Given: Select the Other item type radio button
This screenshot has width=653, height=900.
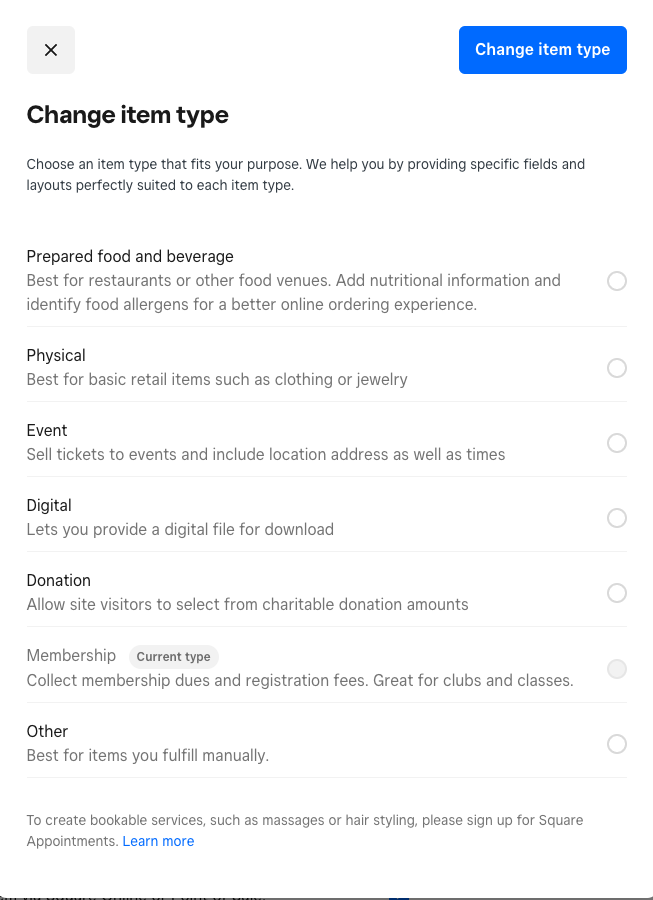Looking at the screenshot, I should coord(617,744).
